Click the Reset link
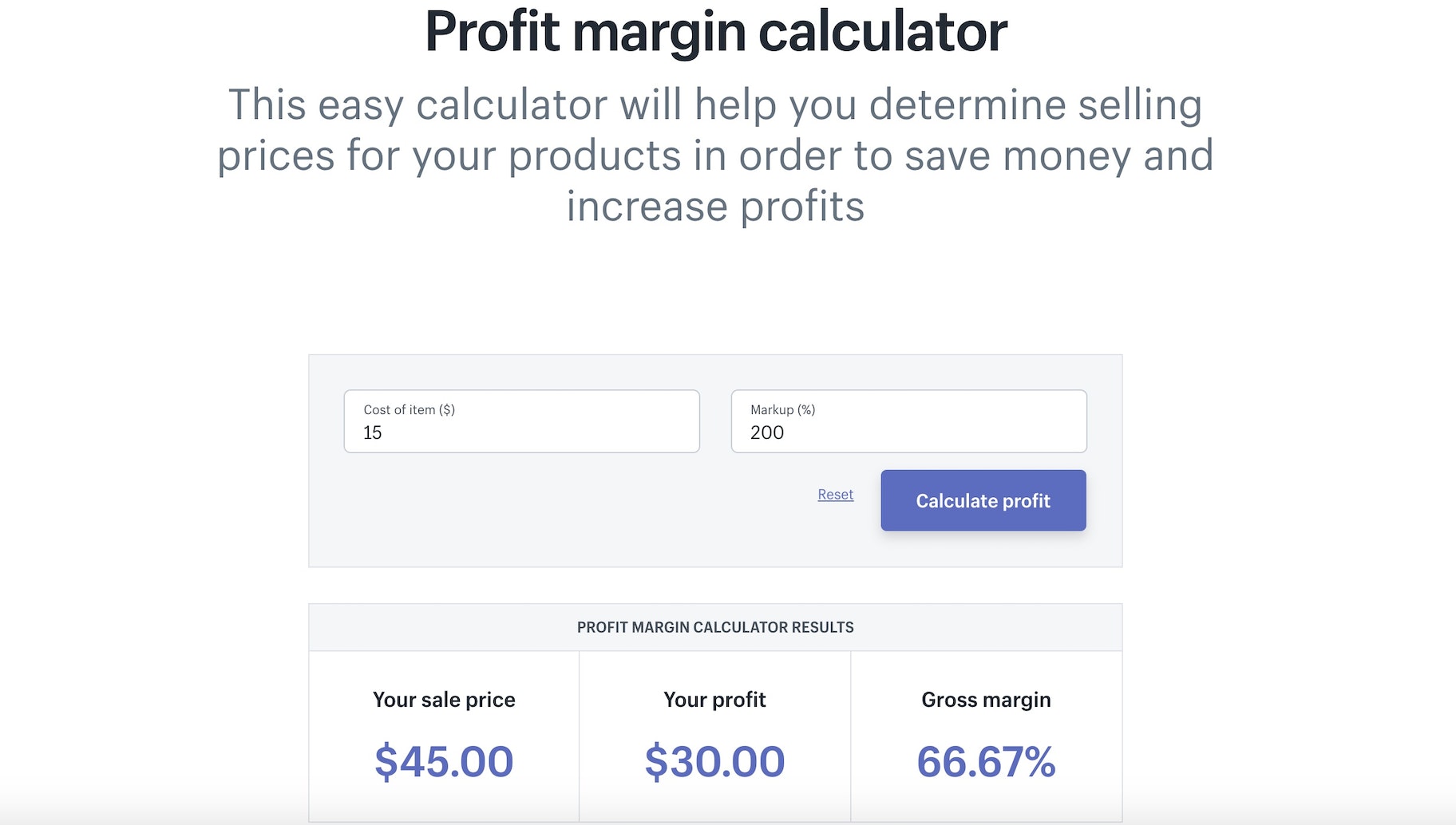1456x825 pixels. (835, 495)
